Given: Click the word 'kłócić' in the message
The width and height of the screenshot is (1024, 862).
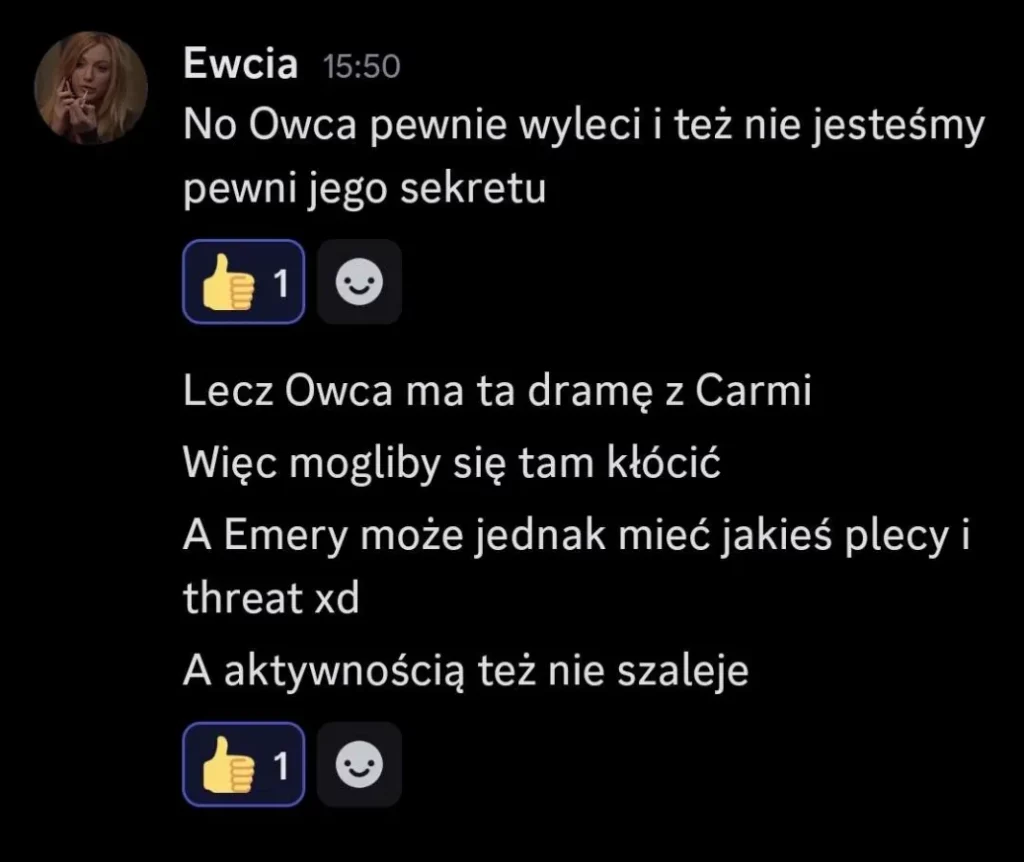Looking at the screenshot, I should click(x=664, y=462).
